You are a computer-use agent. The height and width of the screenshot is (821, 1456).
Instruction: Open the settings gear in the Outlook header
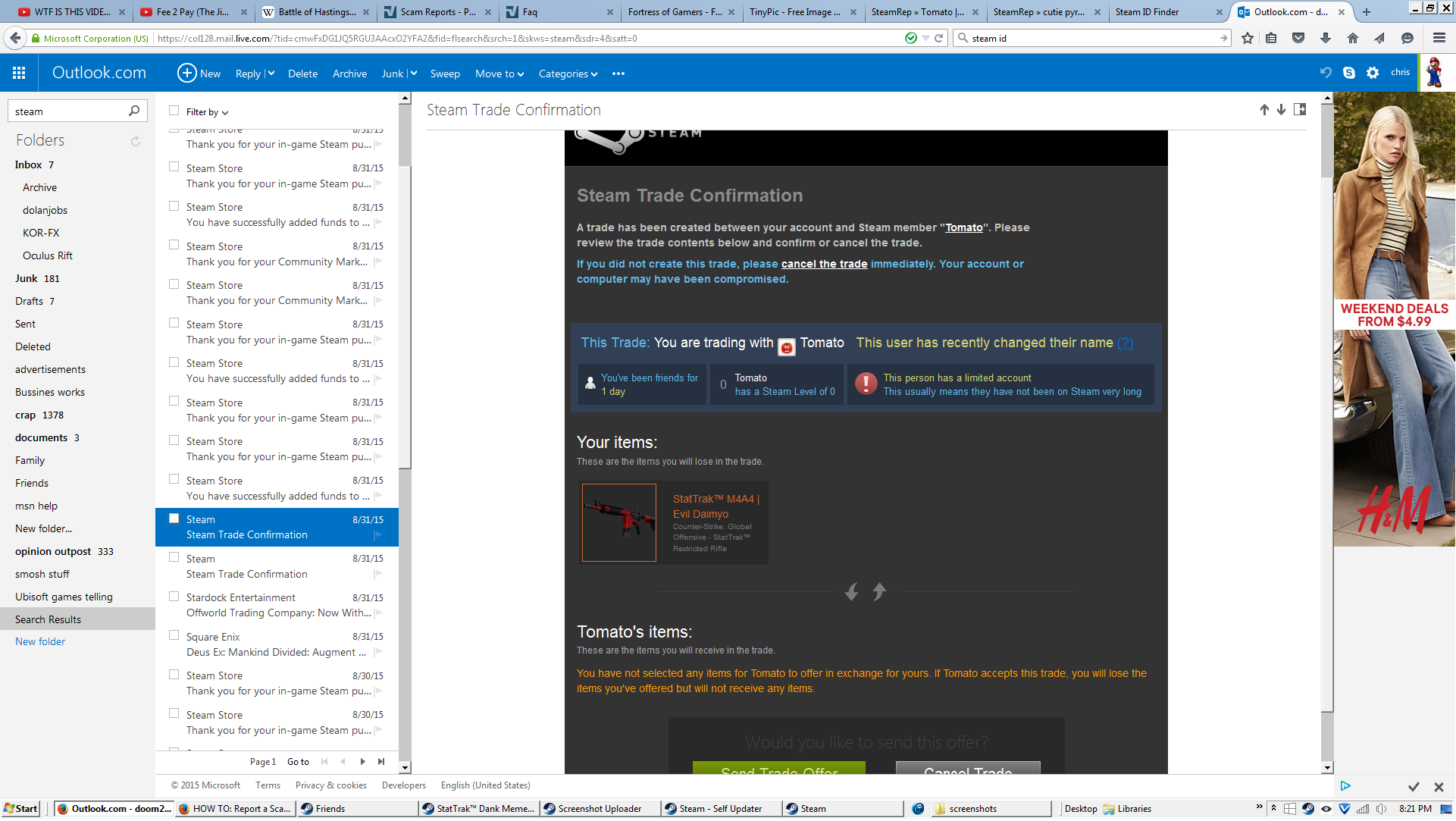pos(1373,73)
